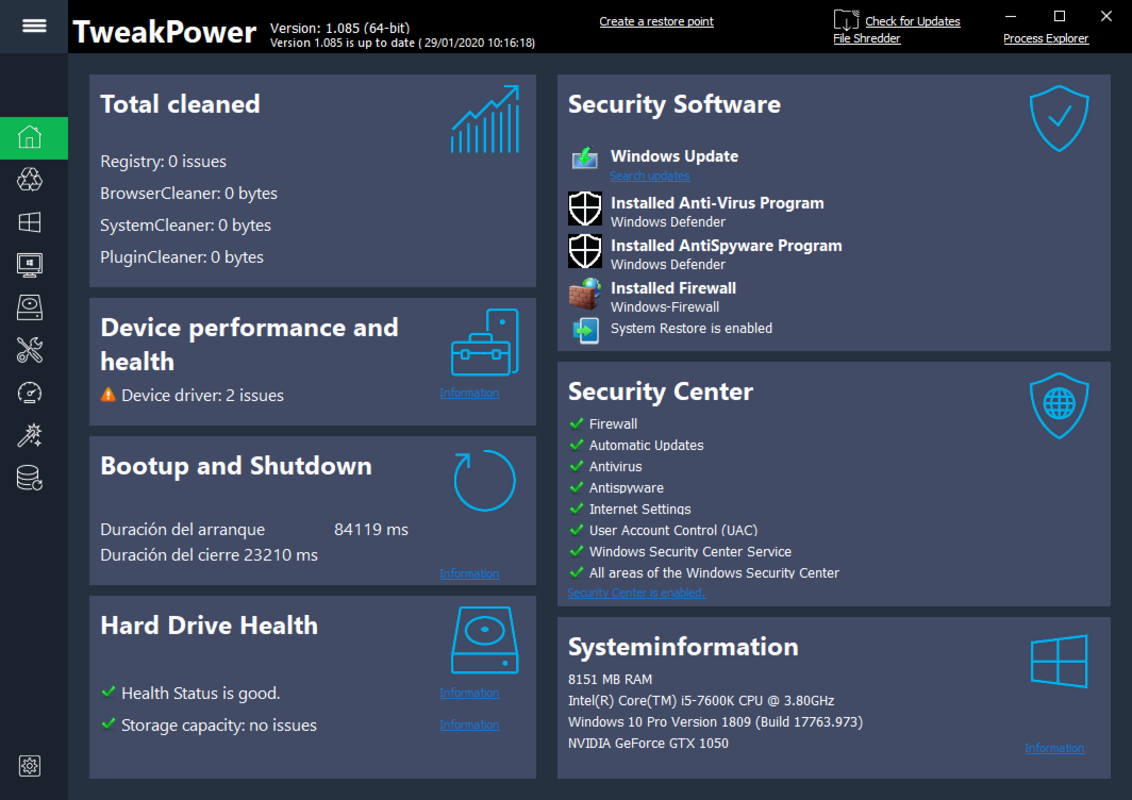The image size is (1132, 800).
Task: Open the monitor system sidebar icon
Action: click(30, 265)
